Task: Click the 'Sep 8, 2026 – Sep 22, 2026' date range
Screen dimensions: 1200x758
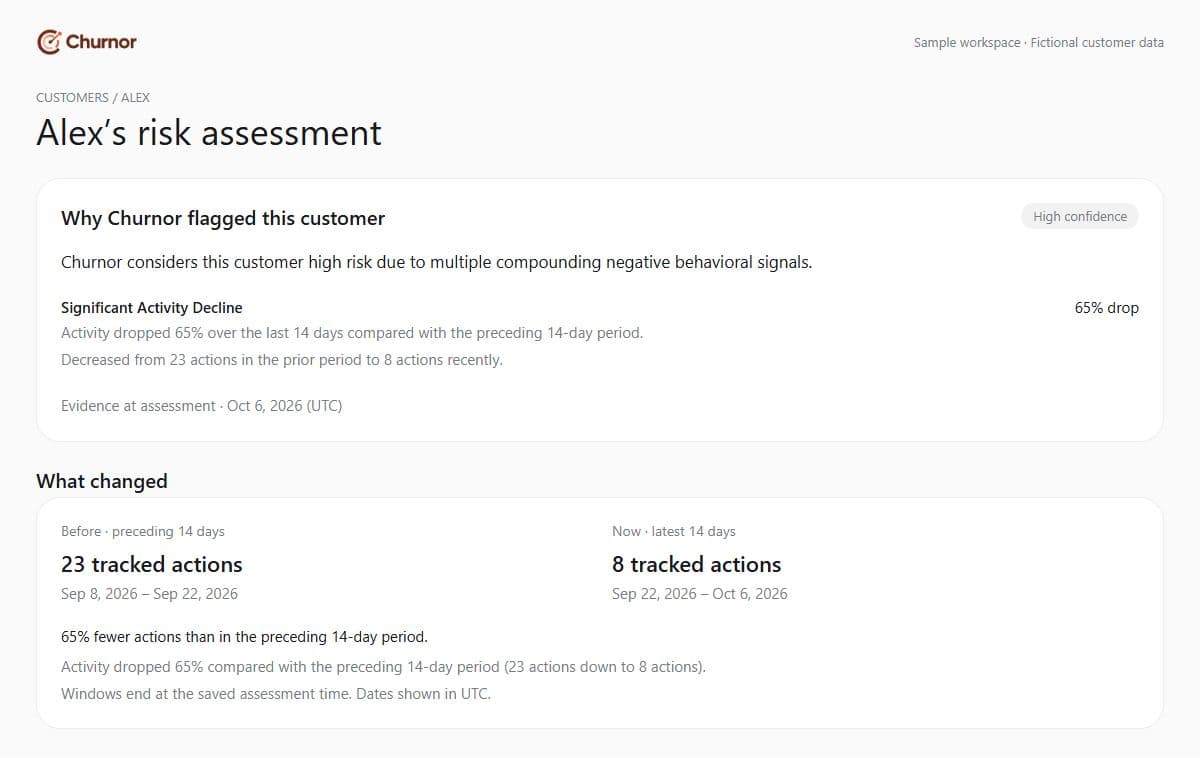Action: [x=150, y=593]
